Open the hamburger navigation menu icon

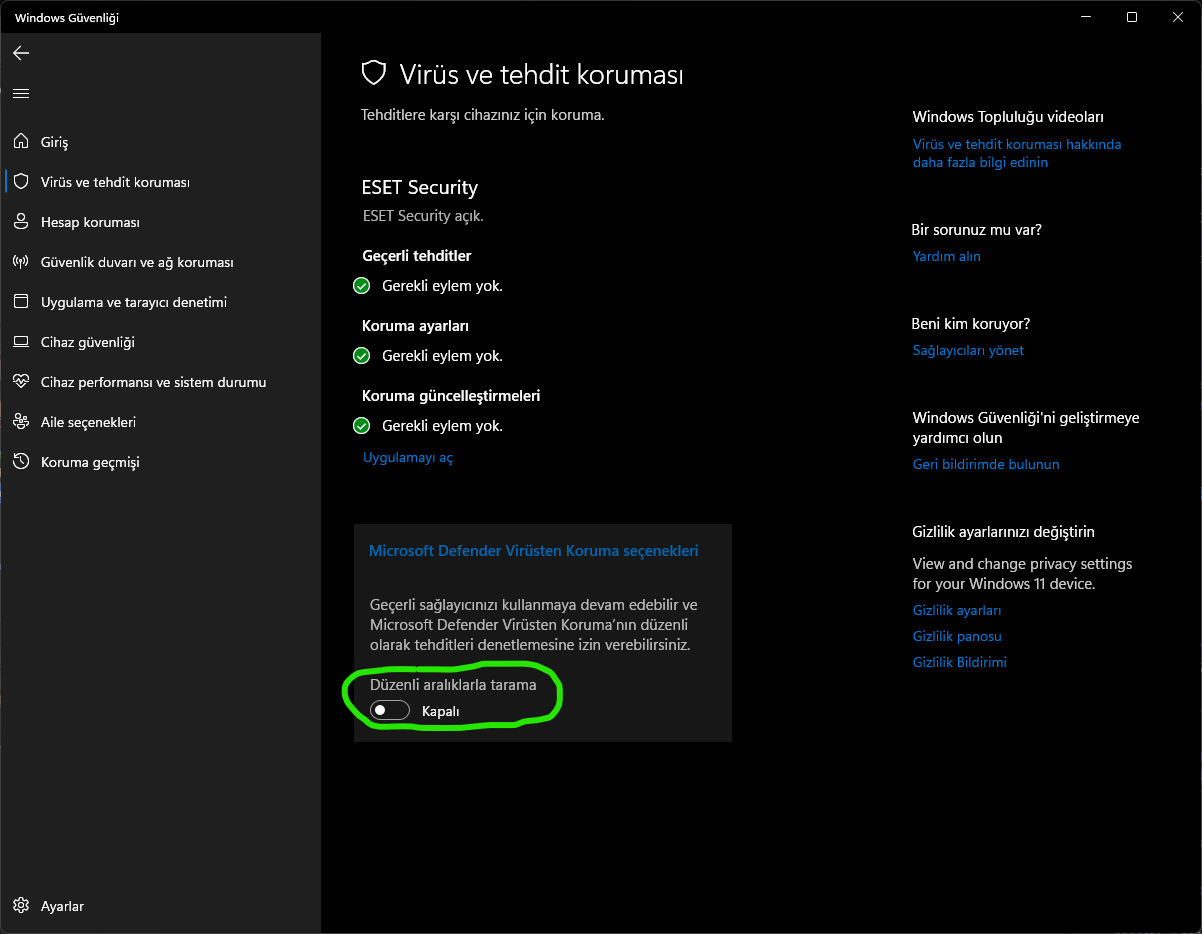[21, 93]
